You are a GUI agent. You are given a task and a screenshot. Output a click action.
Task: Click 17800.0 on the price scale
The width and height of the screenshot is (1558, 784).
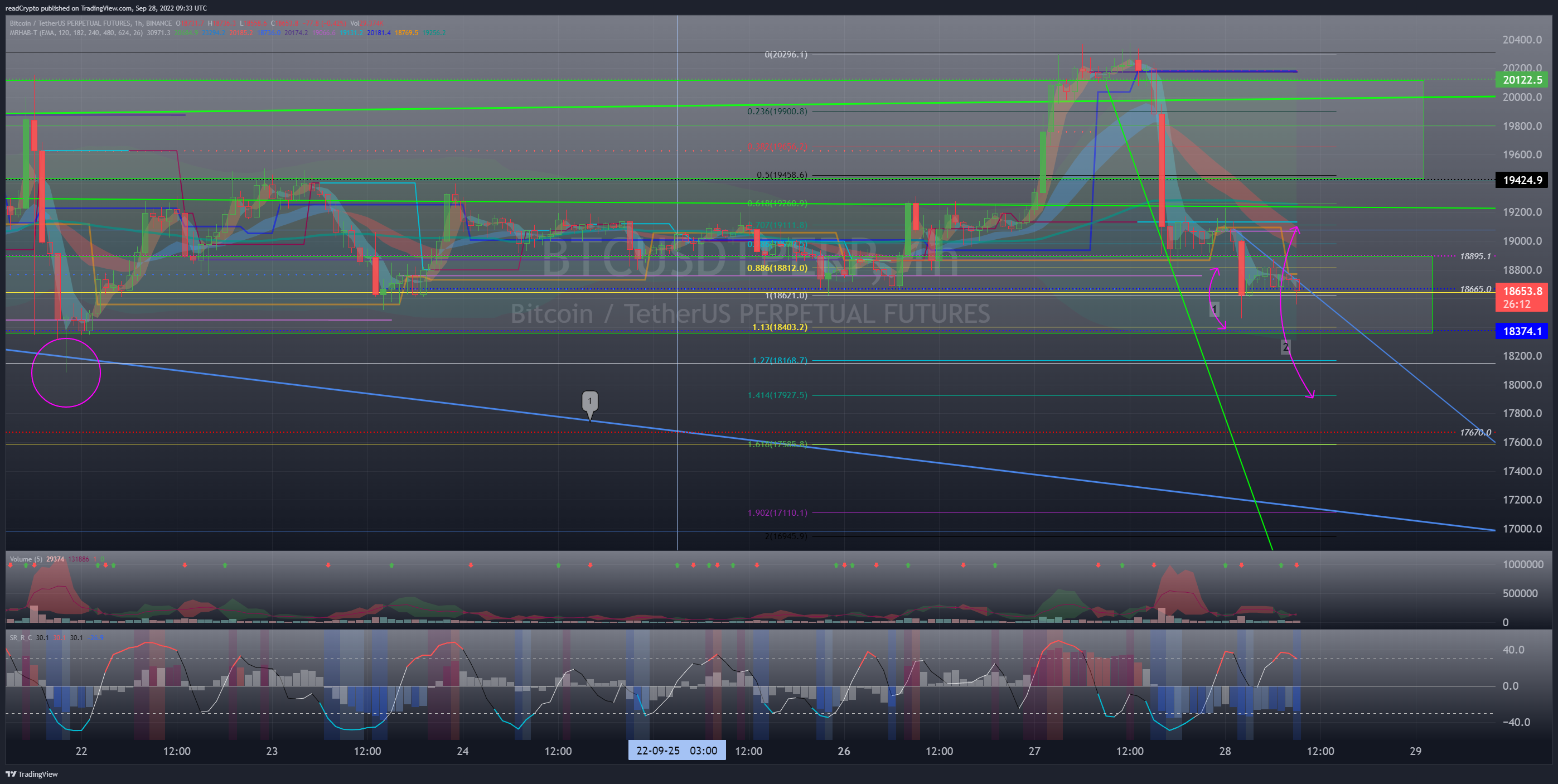point(1522,414)
